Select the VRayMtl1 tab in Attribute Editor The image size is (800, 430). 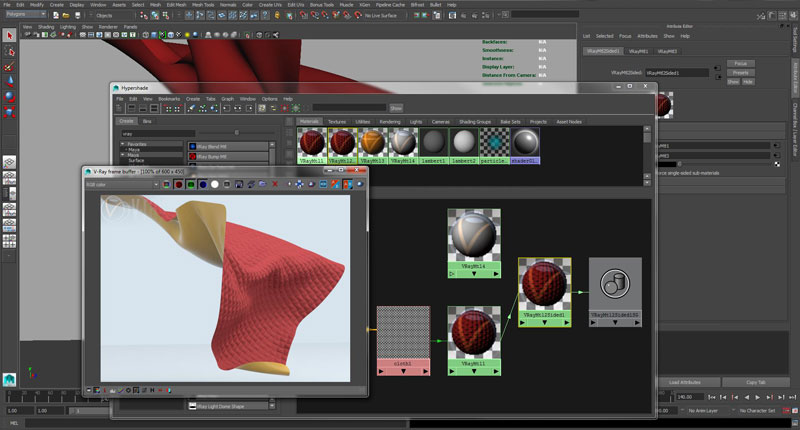(638, 52)
